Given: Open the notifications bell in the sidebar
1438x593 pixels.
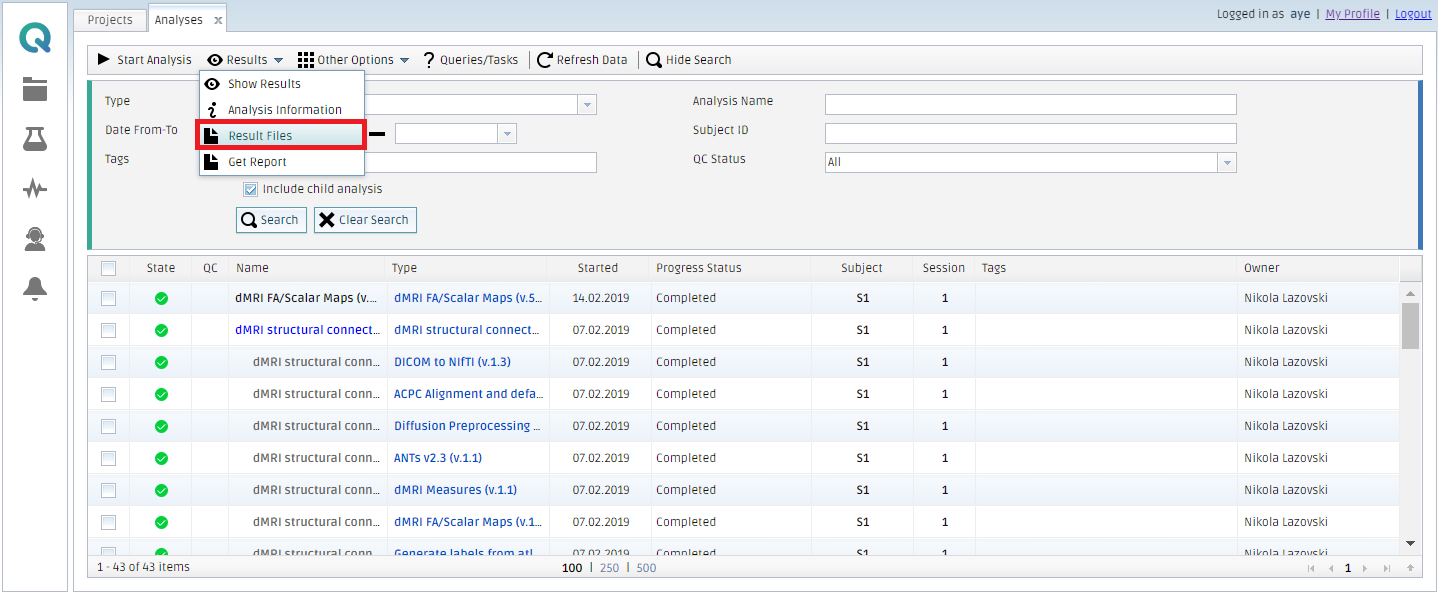Looking at the screenshot, I should (35, 288).
